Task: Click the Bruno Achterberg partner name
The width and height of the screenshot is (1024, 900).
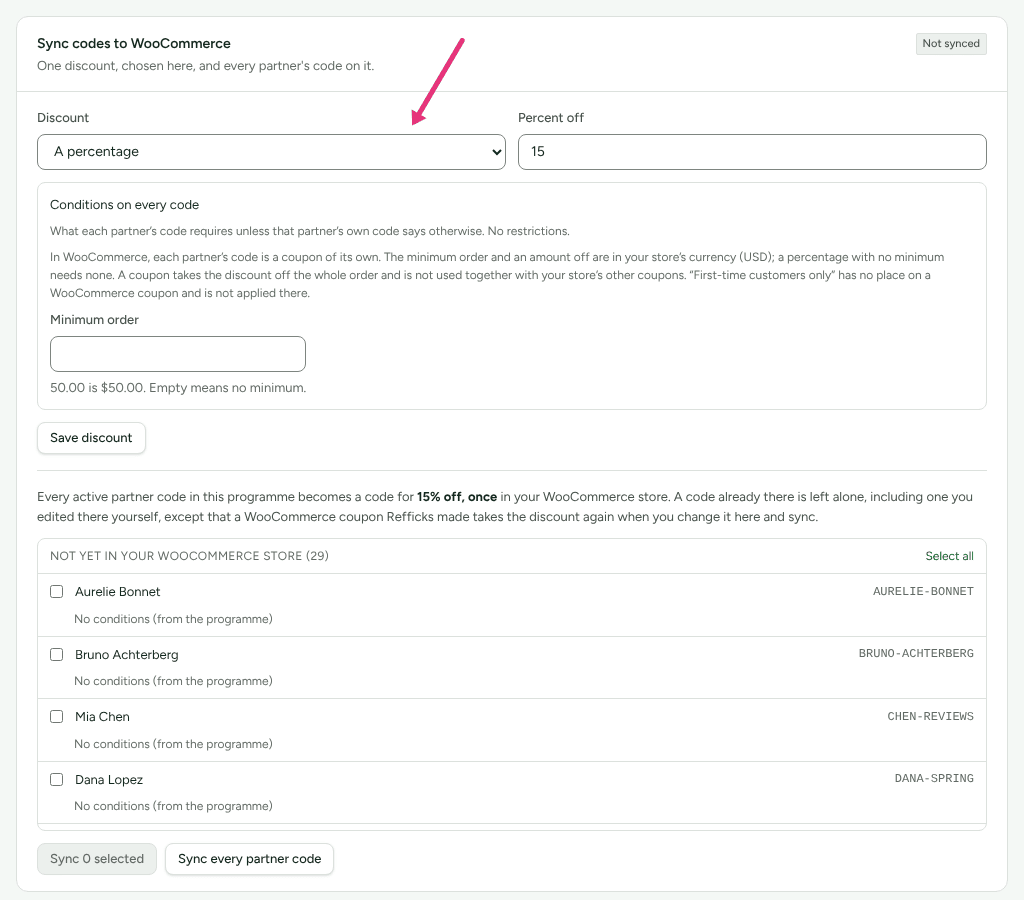Action: tap(127, 654)
